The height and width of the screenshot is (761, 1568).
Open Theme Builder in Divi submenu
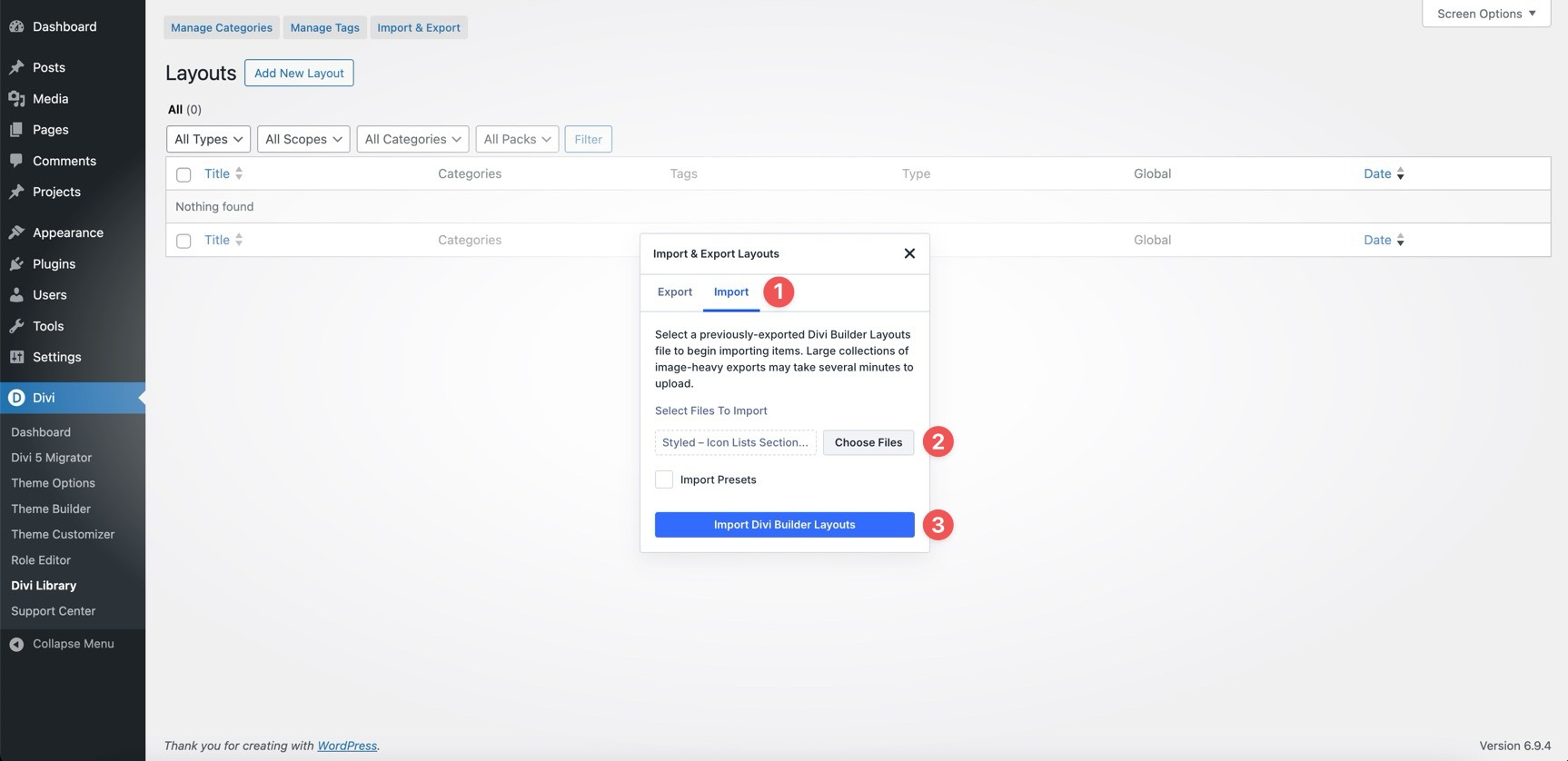click(51, 509)
